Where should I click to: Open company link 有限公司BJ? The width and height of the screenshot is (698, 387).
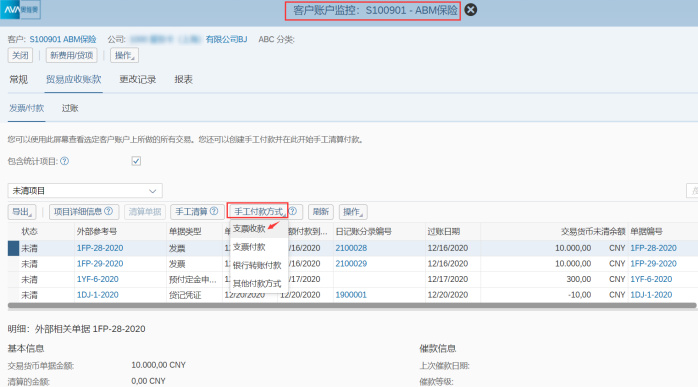[226, 39]
